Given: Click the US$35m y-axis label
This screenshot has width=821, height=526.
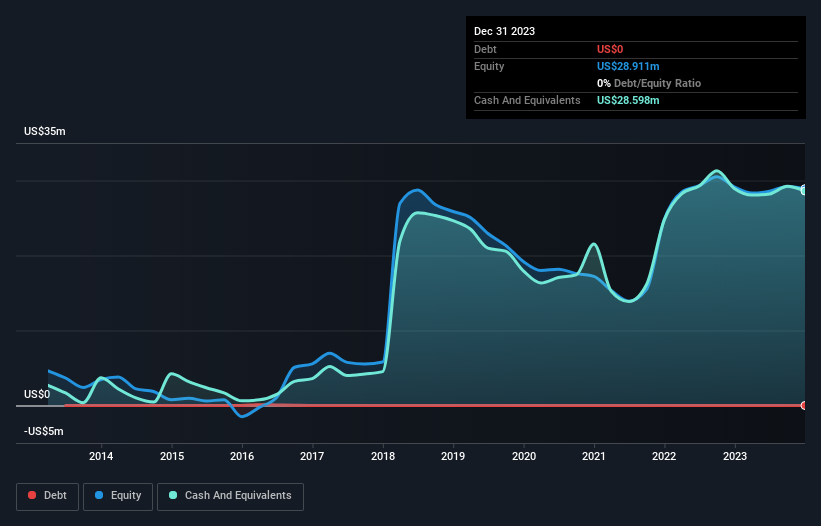Looking at the screenshot, I should [x=45, y=131].
